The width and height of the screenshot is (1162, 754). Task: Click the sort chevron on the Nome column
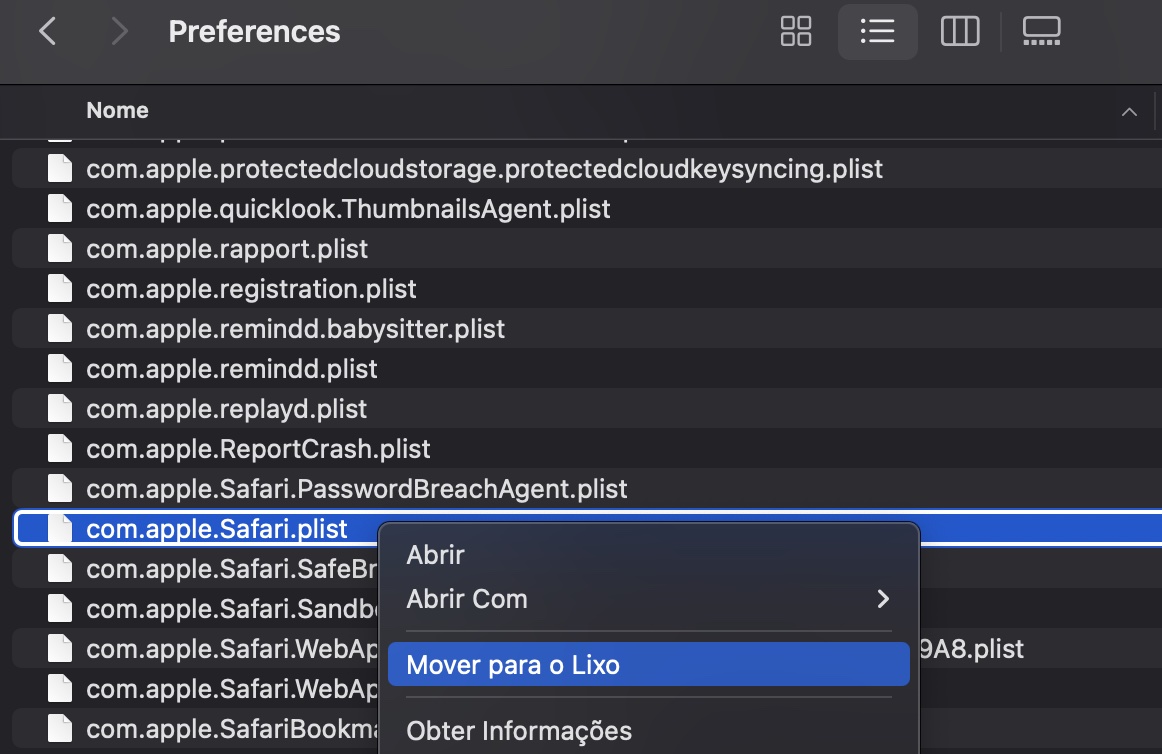pyautogui.click(x=1129, y=111)
